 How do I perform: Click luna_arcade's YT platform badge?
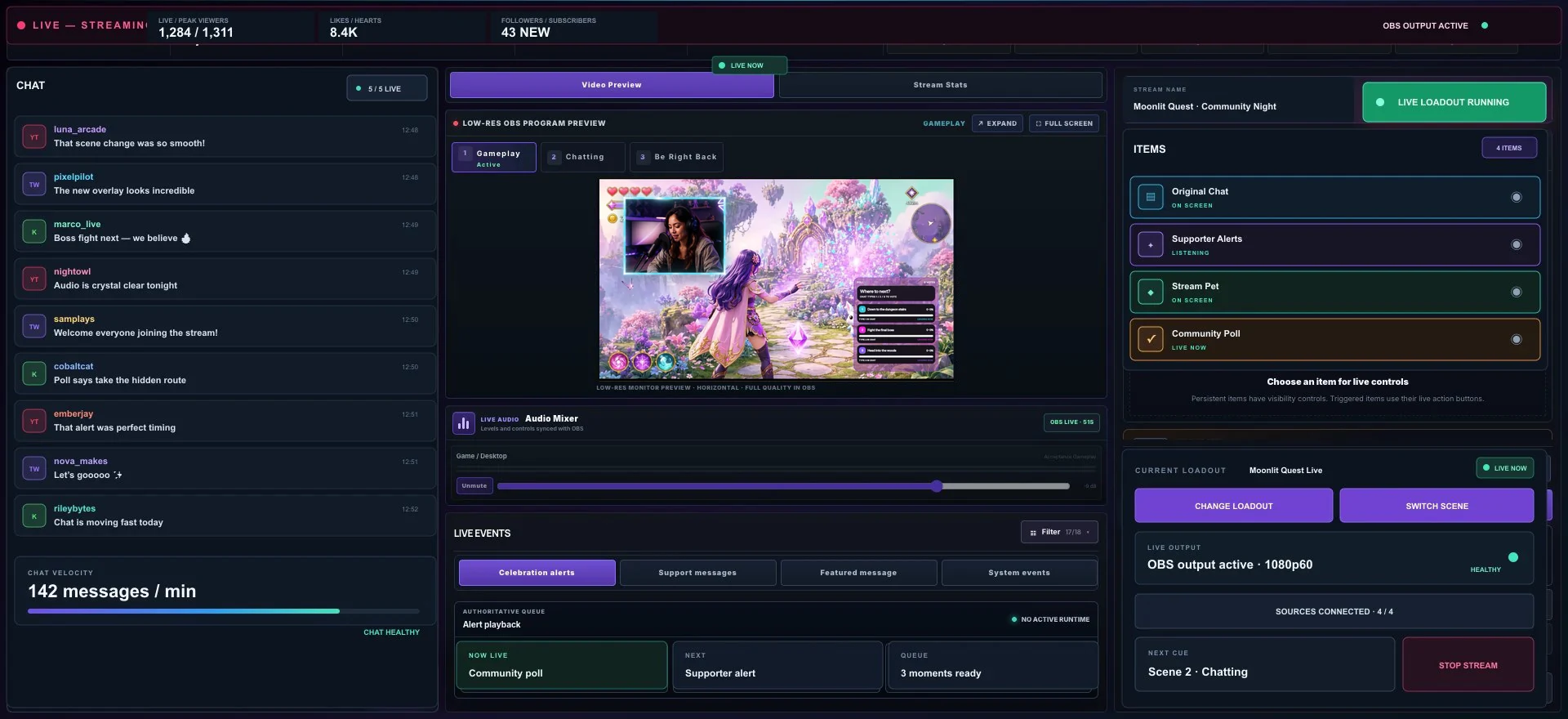(x=34, y=137)
